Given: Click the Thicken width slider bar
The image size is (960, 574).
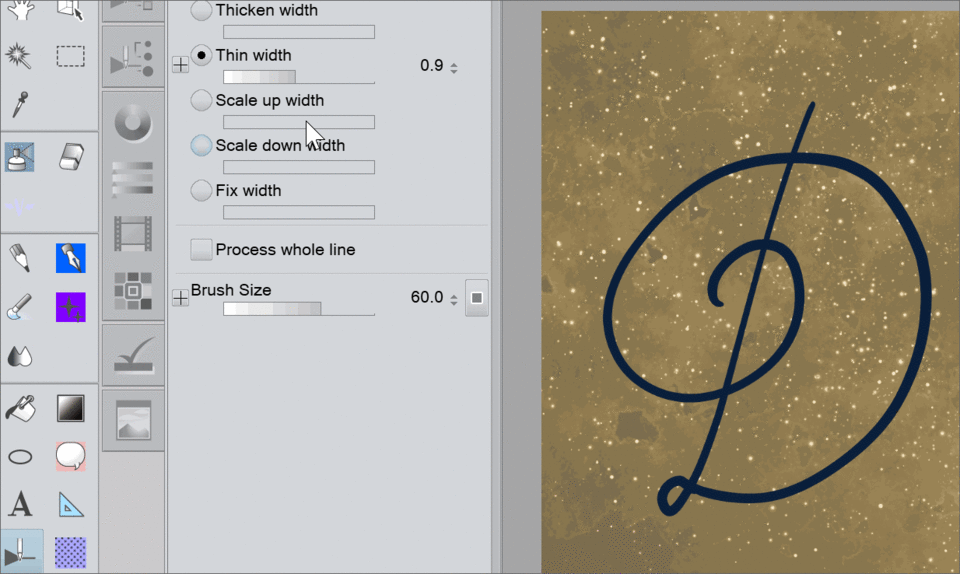Looking at the screenshot, I should coord(299,32).
